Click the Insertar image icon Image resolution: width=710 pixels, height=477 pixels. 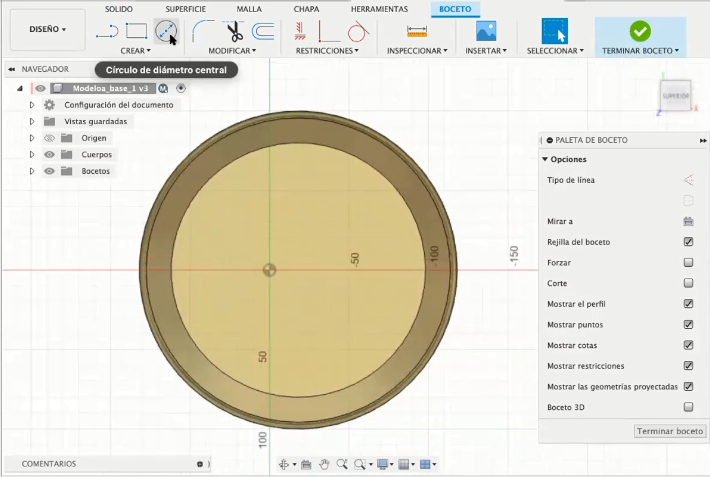(x=487, y=31)
